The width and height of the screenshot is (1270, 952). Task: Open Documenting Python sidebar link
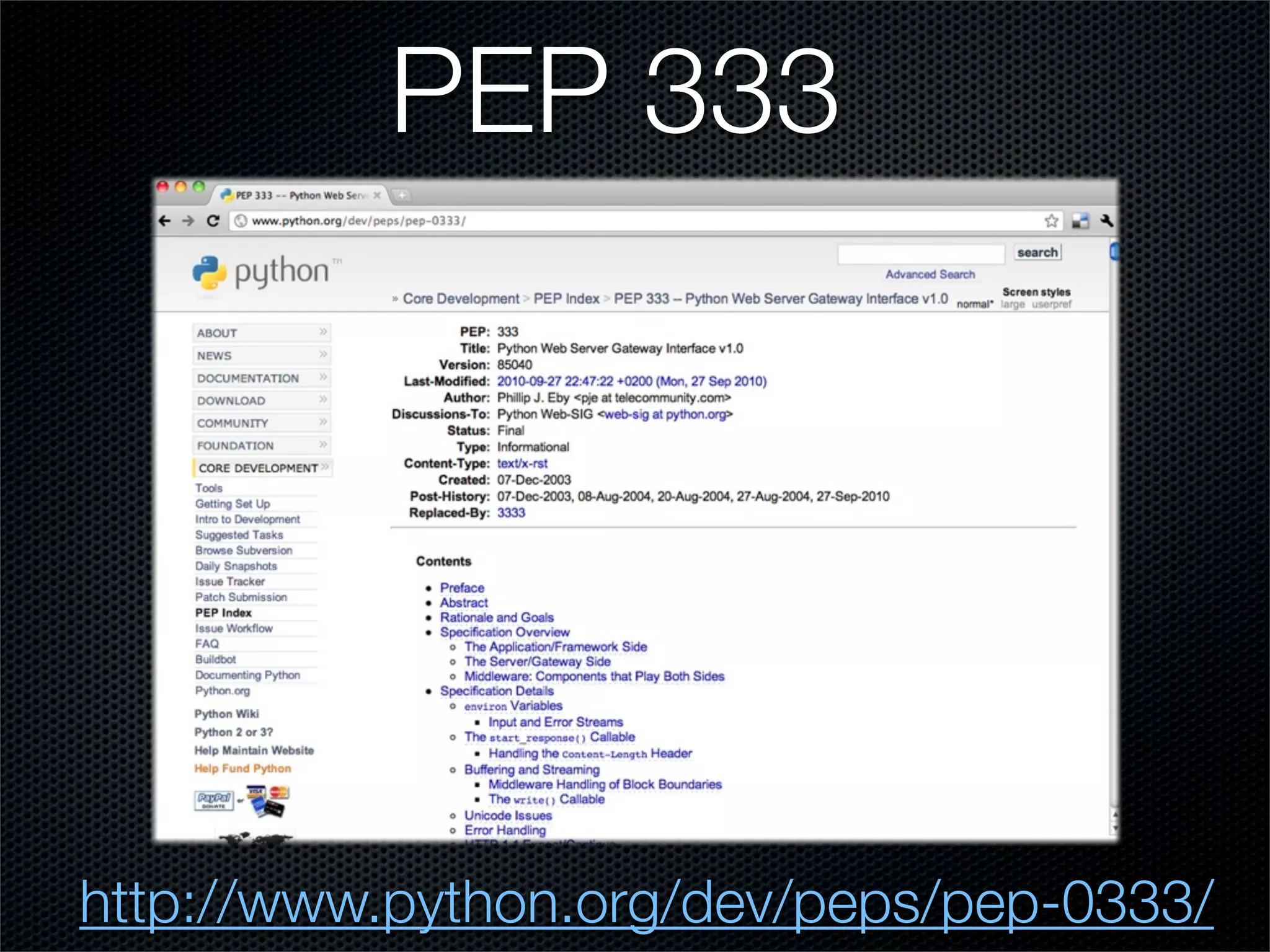click(247, 675)
